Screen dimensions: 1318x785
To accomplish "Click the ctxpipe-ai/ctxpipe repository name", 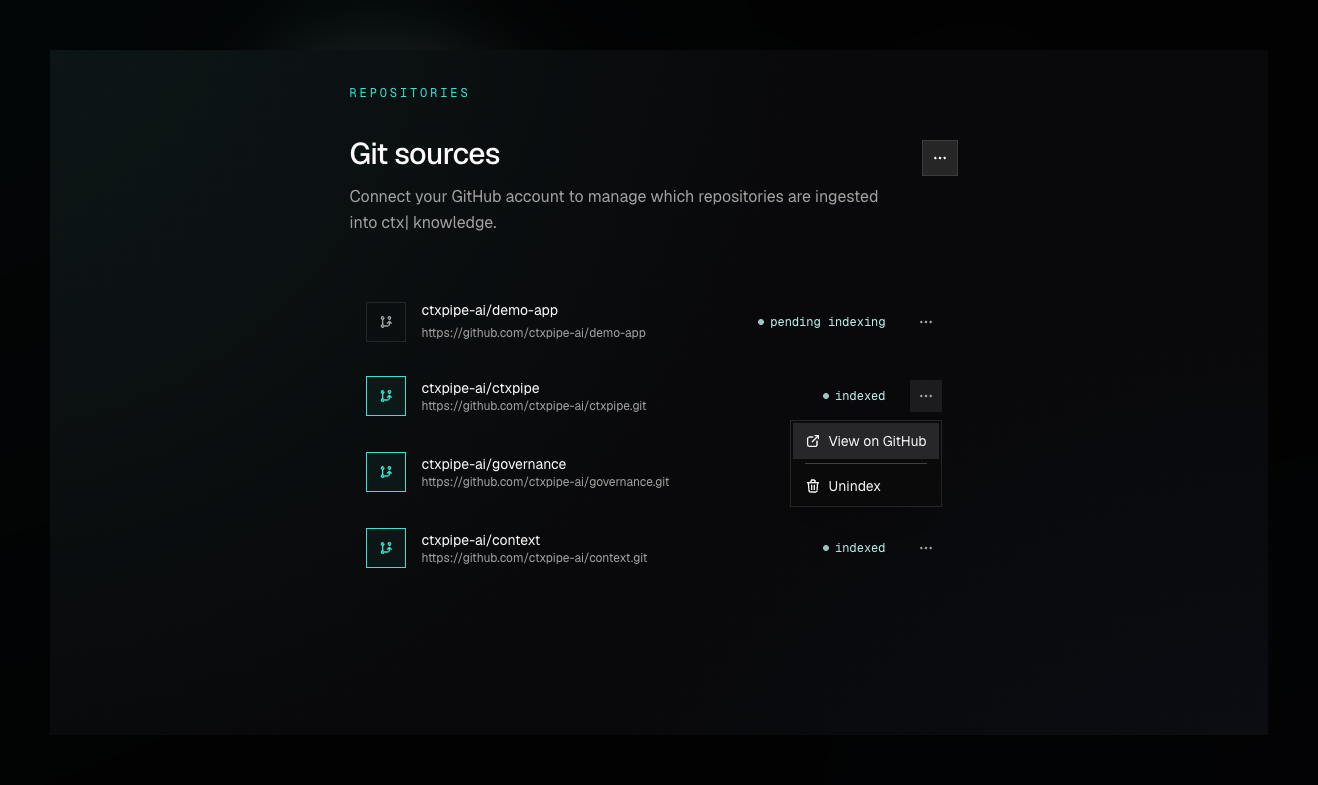I will (481, 388).
